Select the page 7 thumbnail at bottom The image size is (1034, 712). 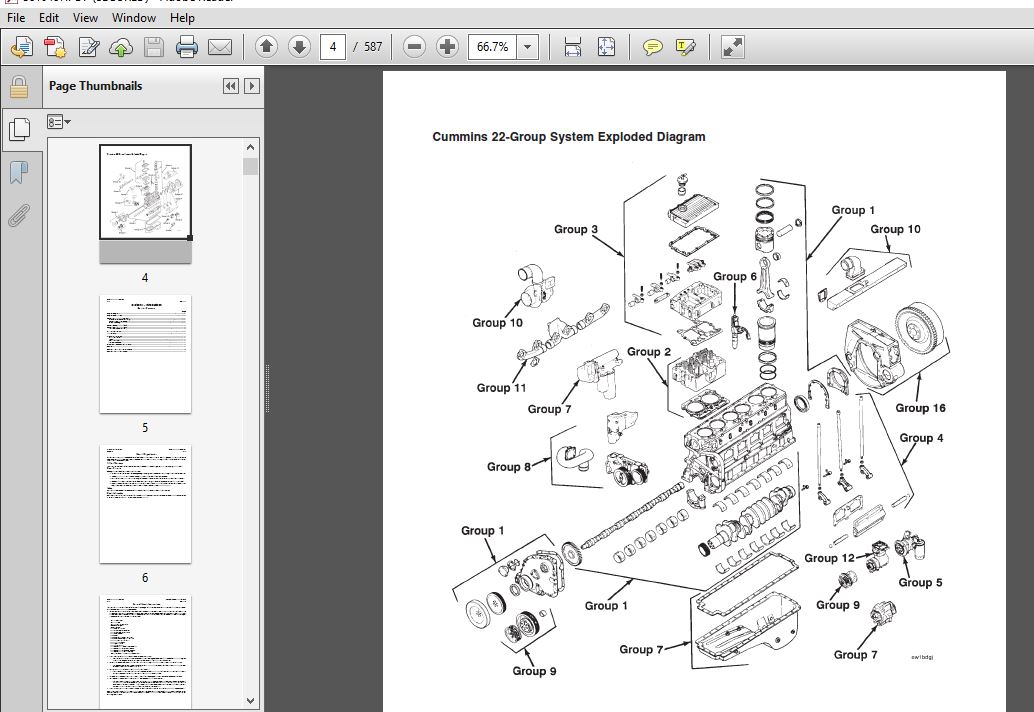pos(145,652)
